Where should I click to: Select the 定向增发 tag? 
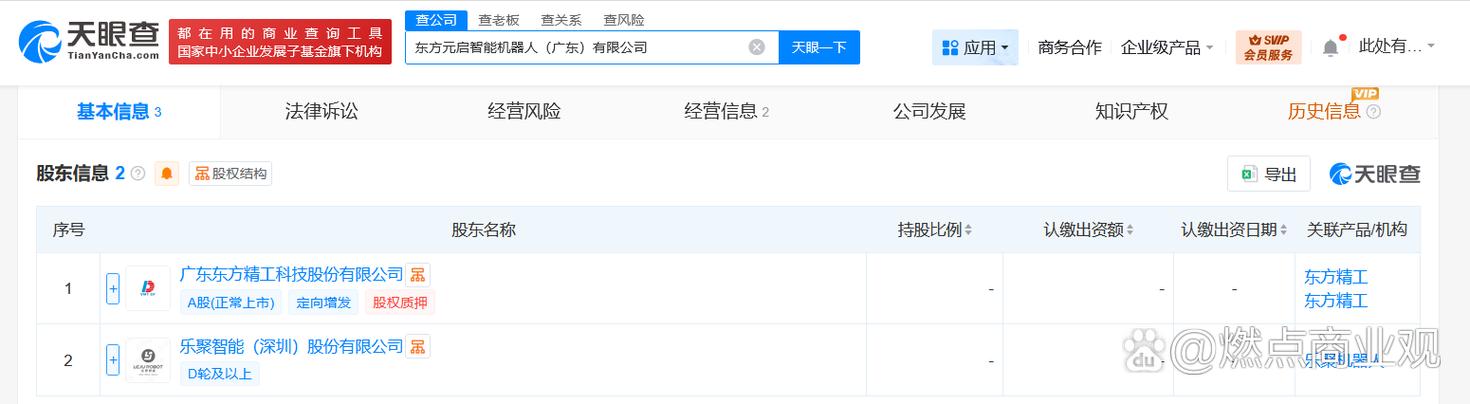tap(324, 302)
